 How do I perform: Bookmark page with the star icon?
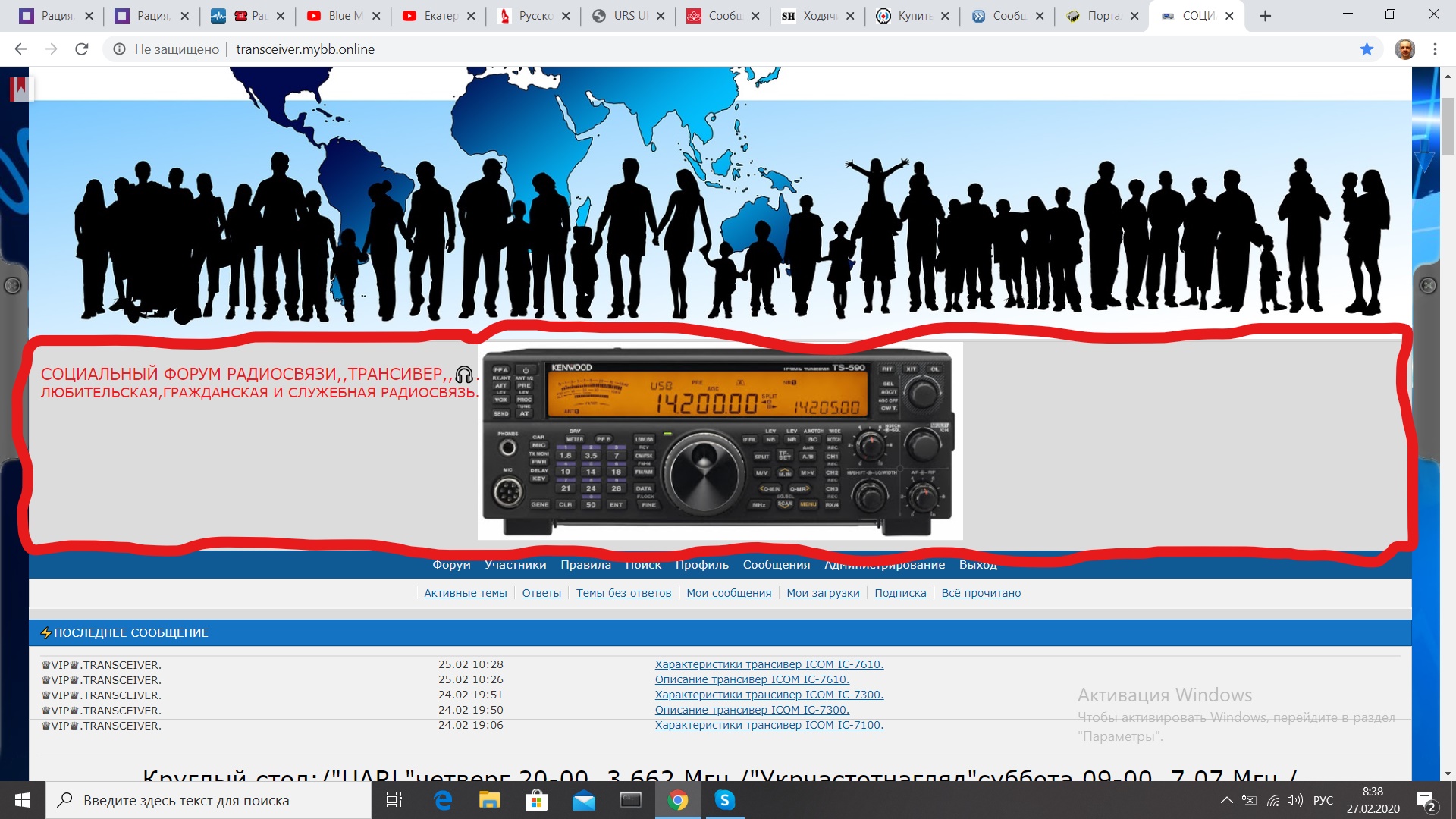point(1367,49)
